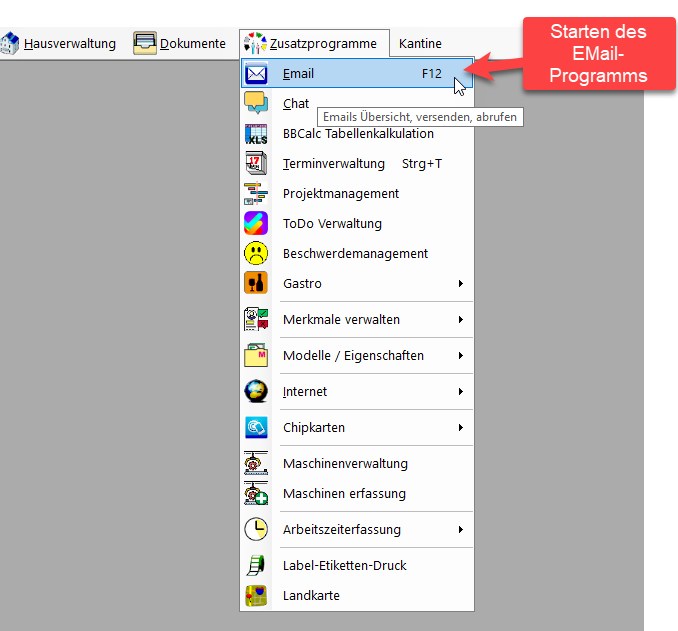
Task: Select Merkmale verwalten entry
Action: [x=357, y=319]
